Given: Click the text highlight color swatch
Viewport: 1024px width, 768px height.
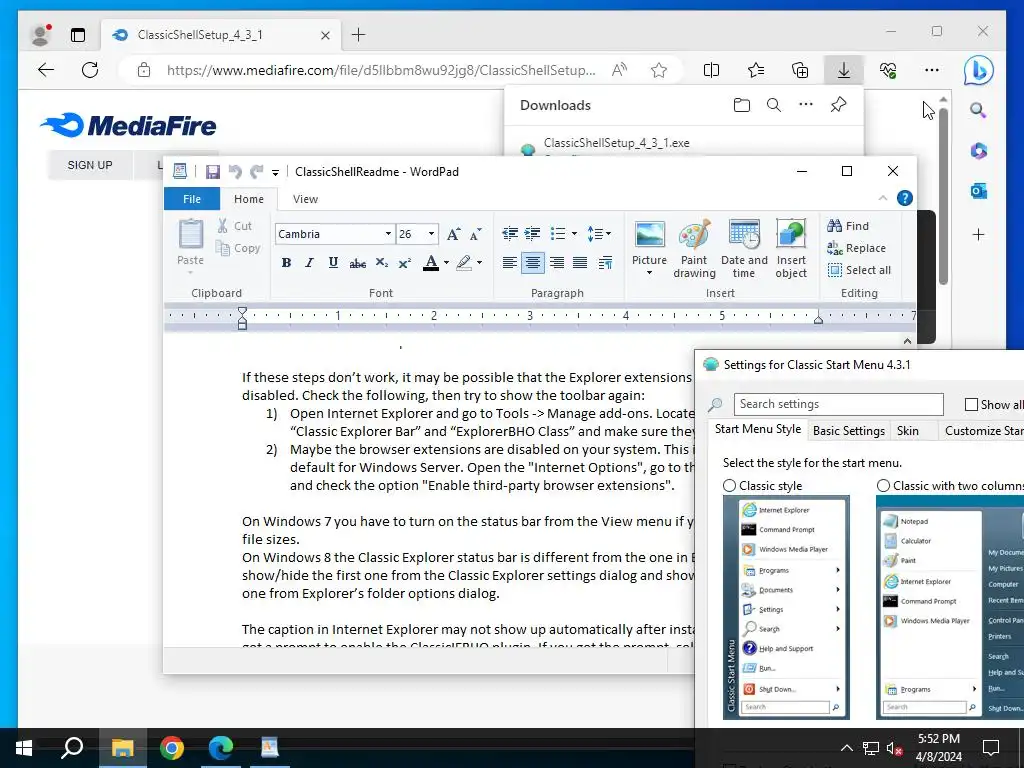Looking at the screenshot, I should (464, 263).
